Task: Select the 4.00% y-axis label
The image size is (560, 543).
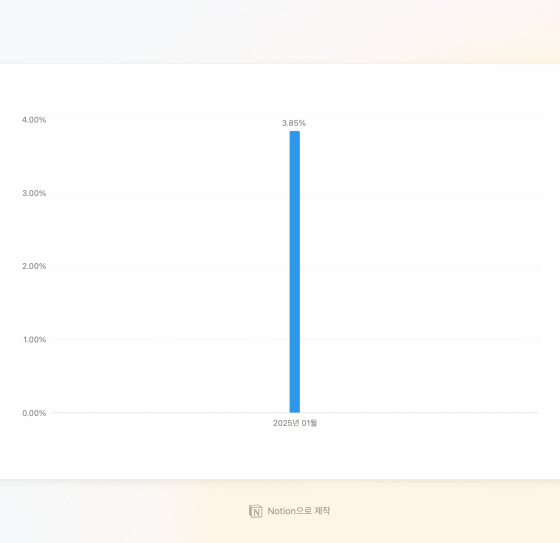Action: coord(34,120)
